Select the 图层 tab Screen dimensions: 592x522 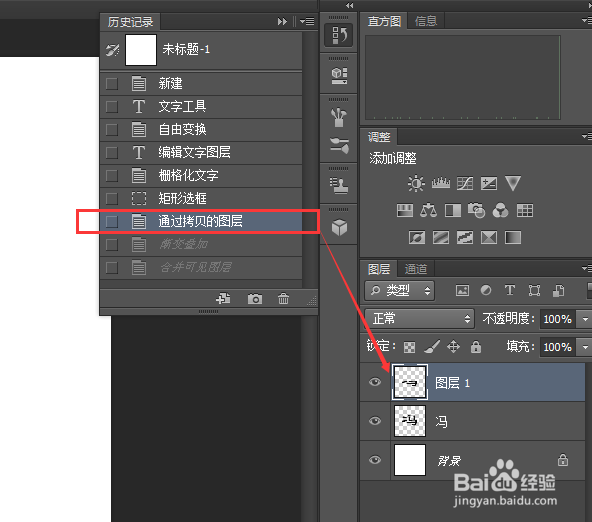[379, 269]
